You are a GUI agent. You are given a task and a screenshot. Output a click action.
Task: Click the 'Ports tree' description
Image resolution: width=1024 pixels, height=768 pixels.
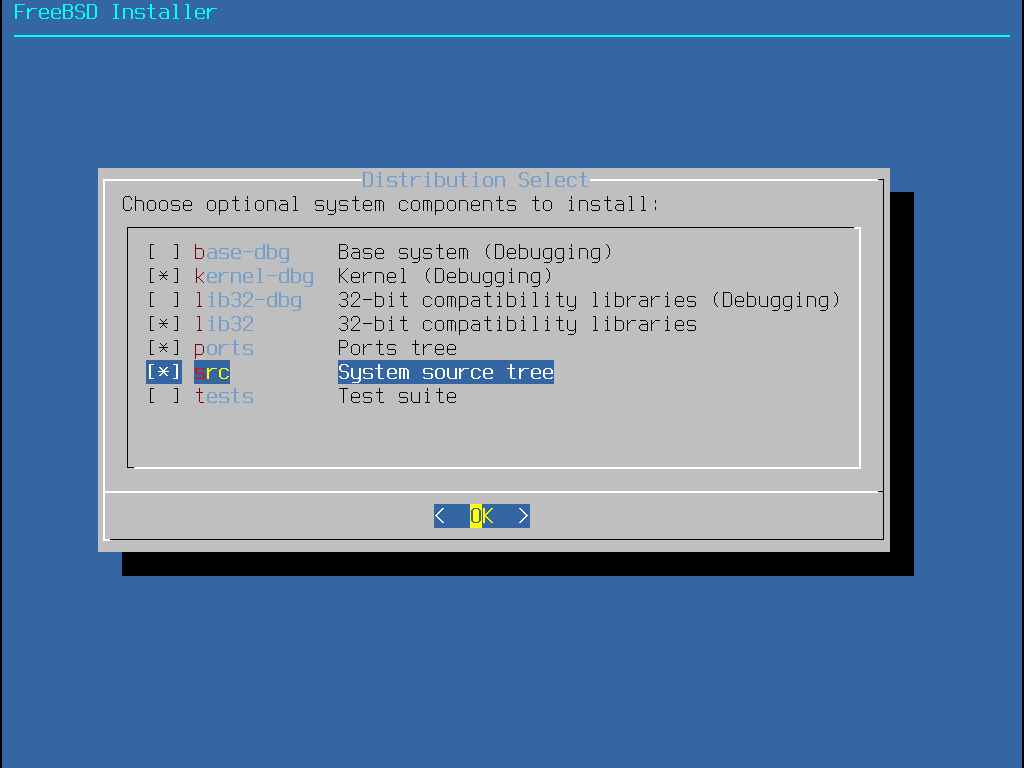click(397, 348)
